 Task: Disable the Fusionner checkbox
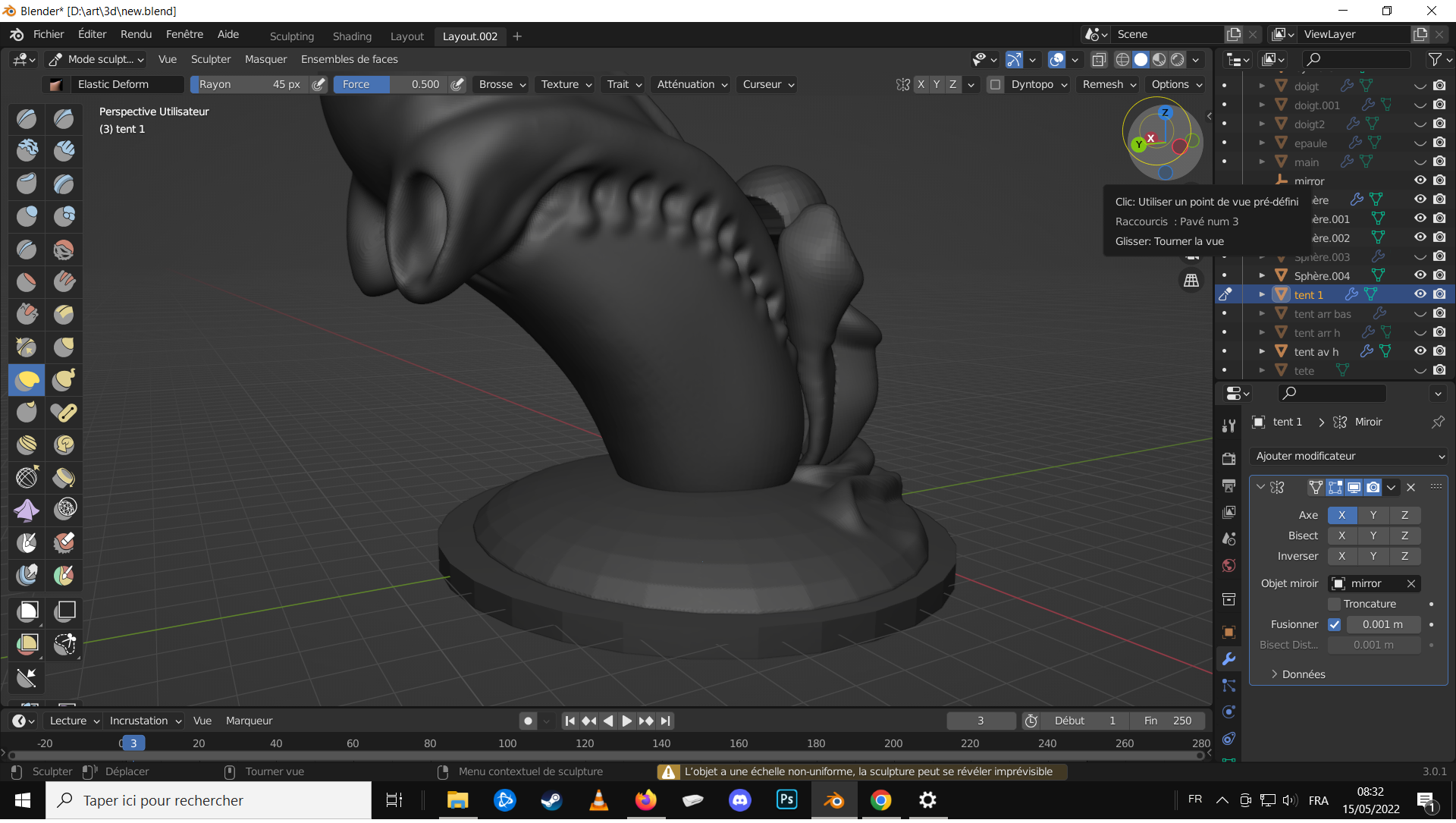coord(1334,624)
